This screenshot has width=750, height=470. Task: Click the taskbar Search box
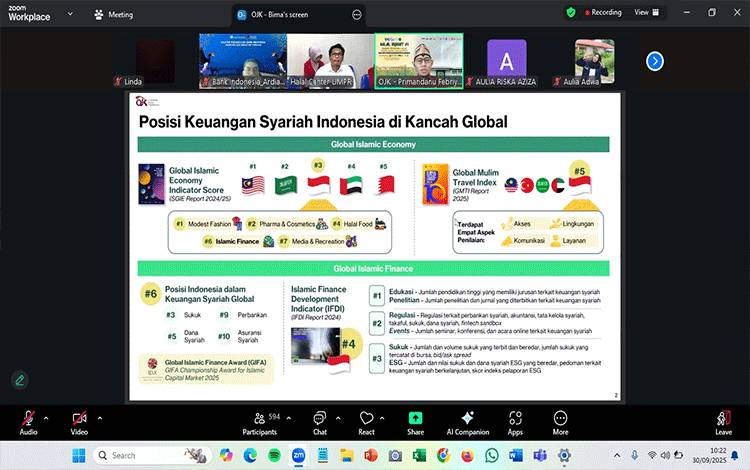tap(152, 456)
